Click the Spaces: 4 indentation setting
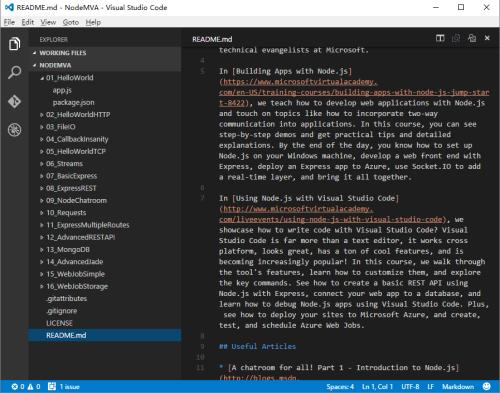The height and width of the screenshot is (393, 500). point(340,387)
